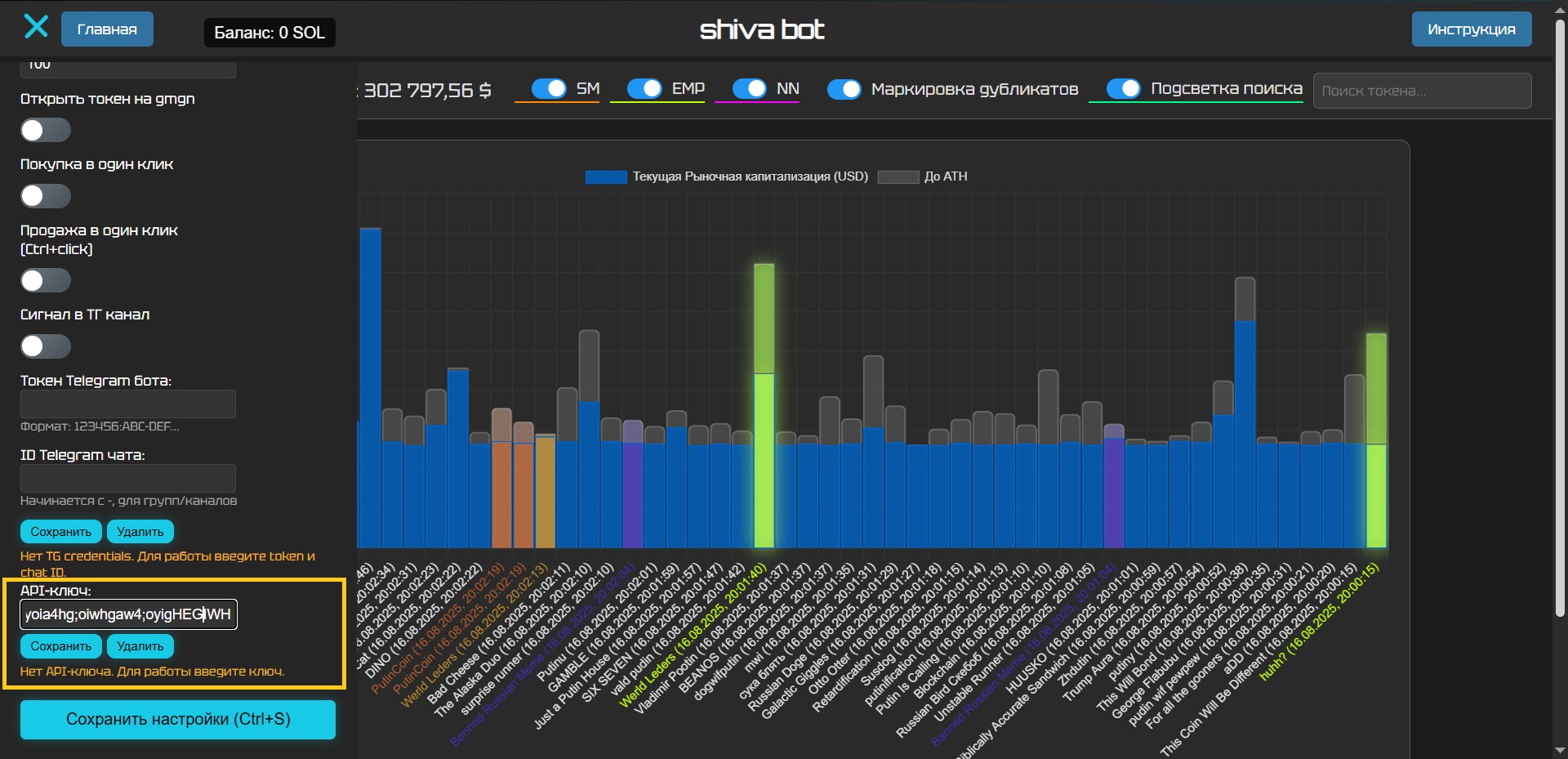Delete the Telegram credentials
The width and height of the screenshot is (1568, 759).
tap(140, 532)
